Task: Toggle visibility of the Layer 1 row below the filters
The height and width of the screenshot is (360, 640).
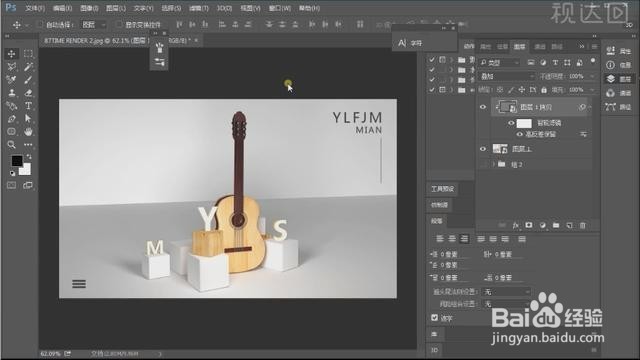Action: click(483, 149)
